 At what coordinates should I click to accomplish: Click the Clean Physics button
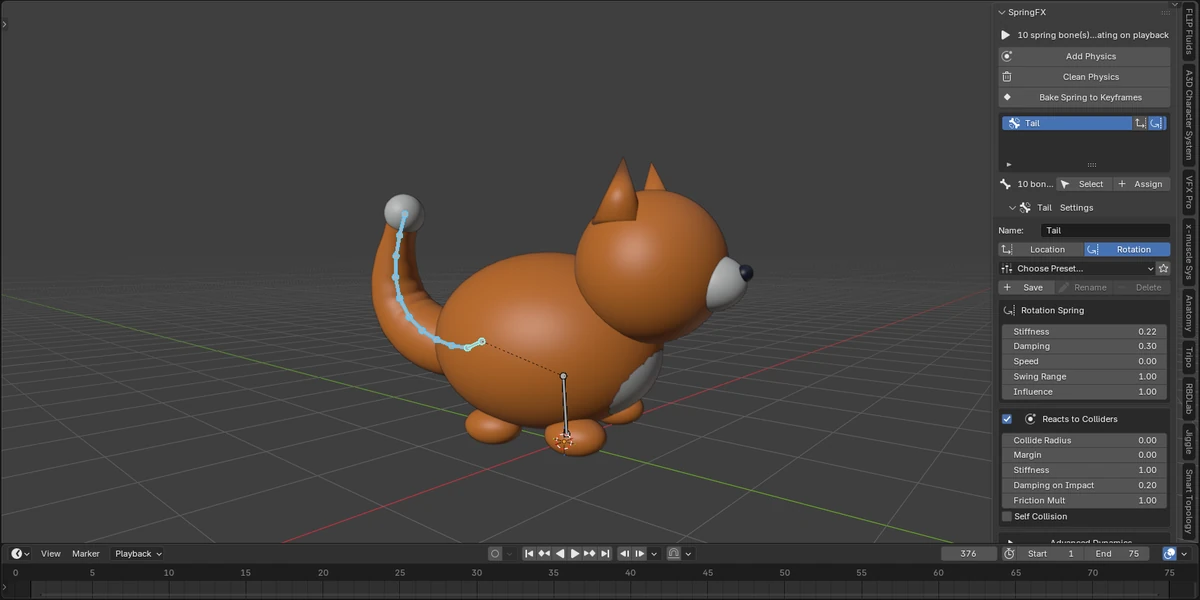pyautogui.click(x=1084, y=77)
